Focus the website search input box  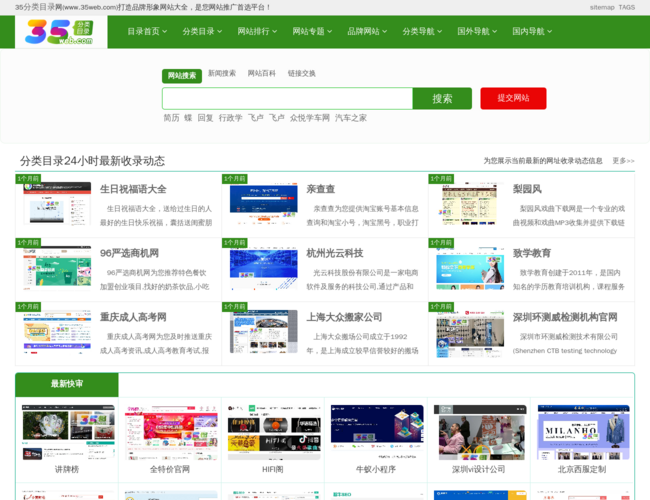click(288, 99)
